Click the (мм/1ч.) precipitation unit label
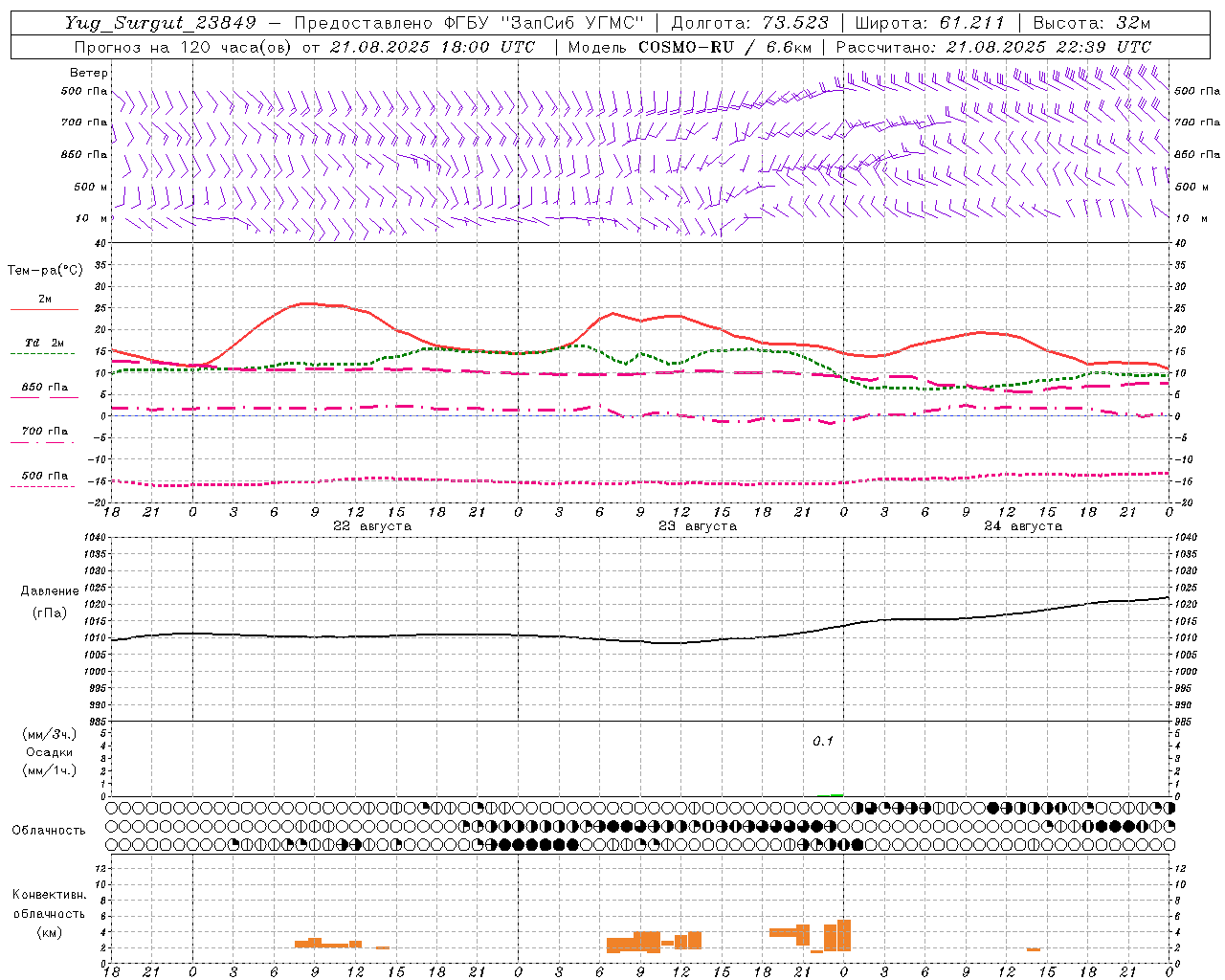The height and width of the screenshot is (980, 1225). 50,770
